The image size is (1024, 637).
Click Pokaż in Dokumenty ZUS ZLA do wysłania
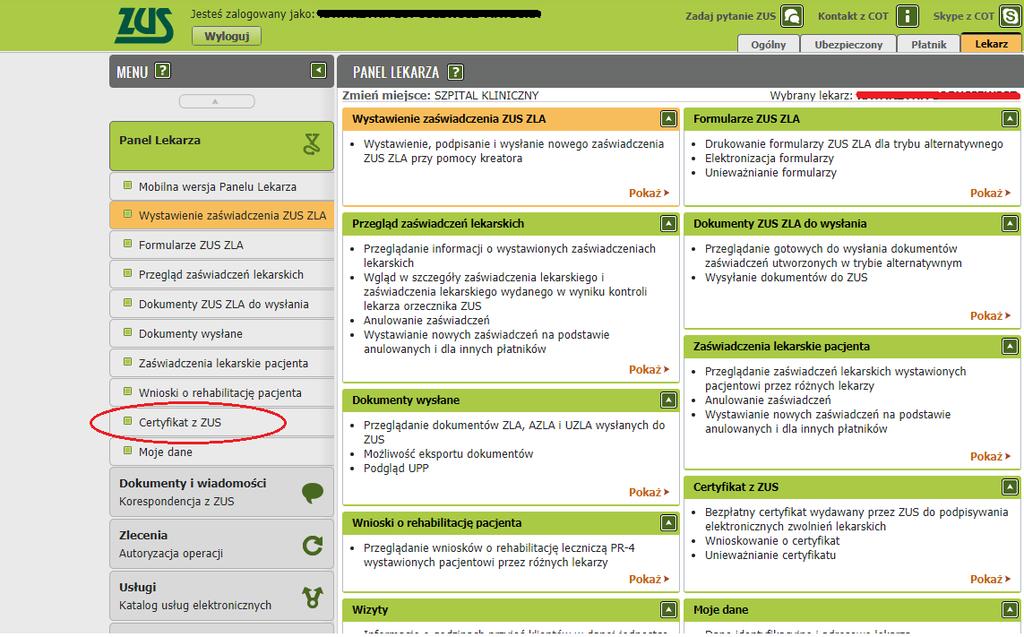[990, 316]
